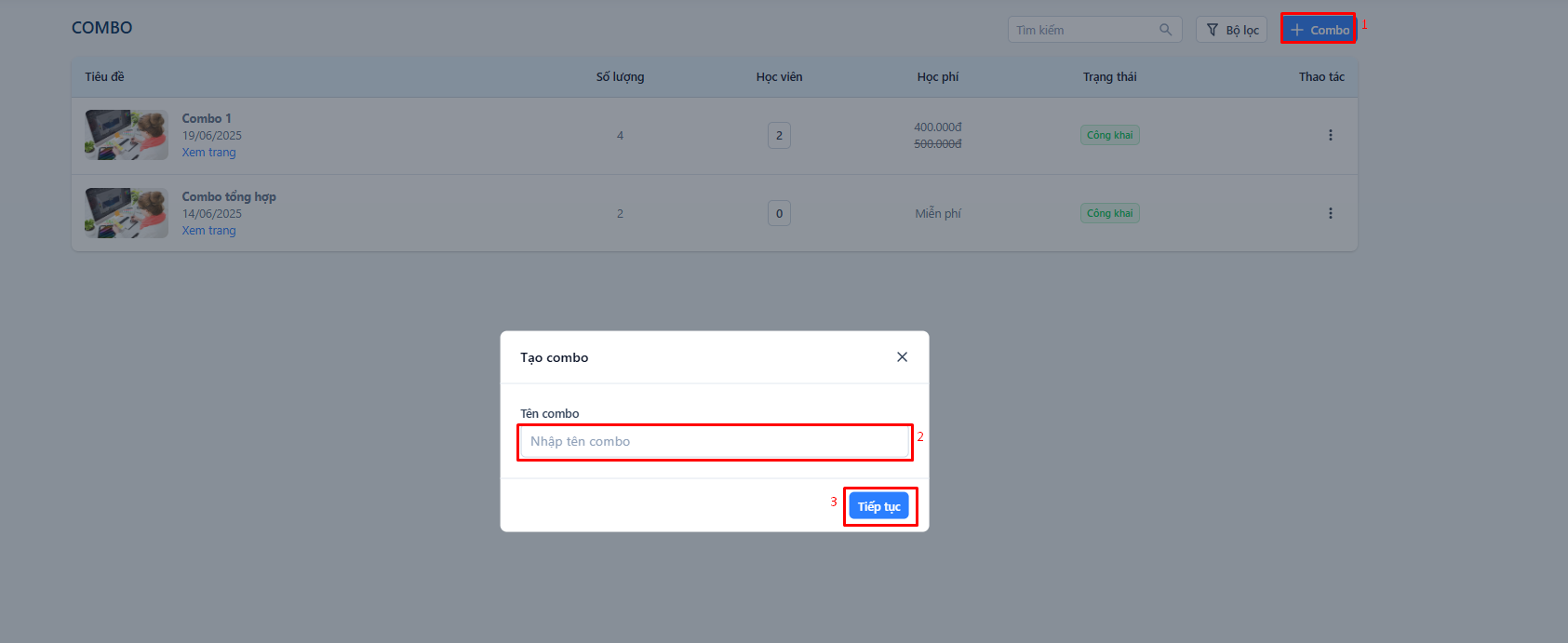
Task: Click the 400.000đ price
Action: click(938, 127)
